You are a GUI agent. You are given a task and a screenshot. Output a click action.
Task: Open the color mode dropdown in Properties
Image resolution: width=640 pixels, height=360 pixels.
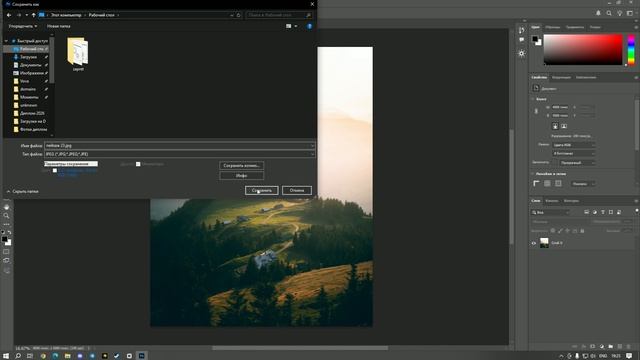573,145
